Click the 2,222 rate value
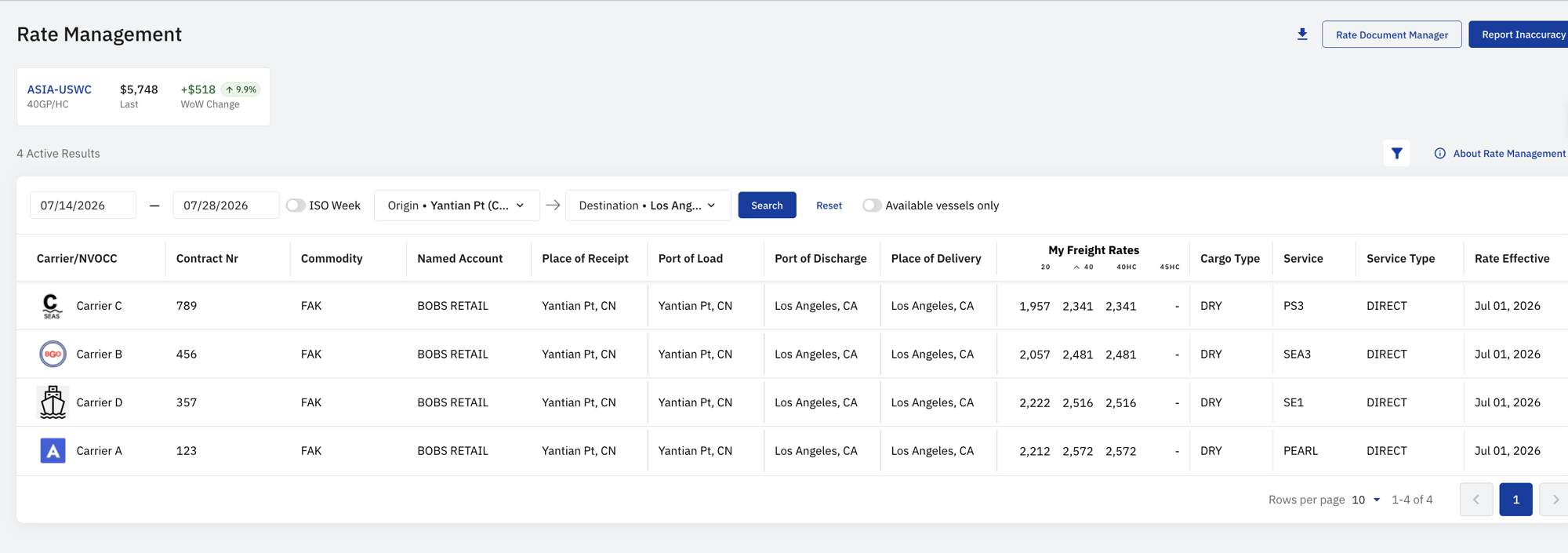The image size is (1568, 553). (1034, 403)
